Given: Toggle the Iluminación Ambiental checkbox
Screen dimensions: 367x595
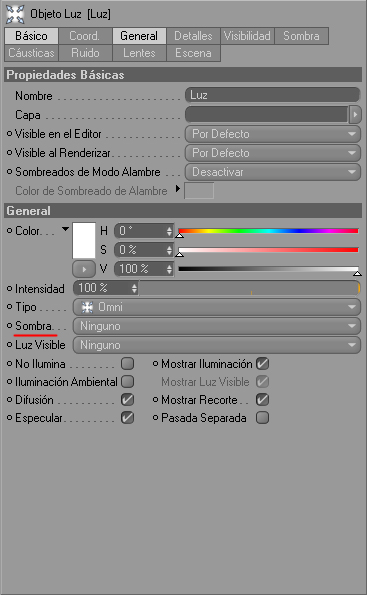Looking at the screenshot, I should 128,381.
